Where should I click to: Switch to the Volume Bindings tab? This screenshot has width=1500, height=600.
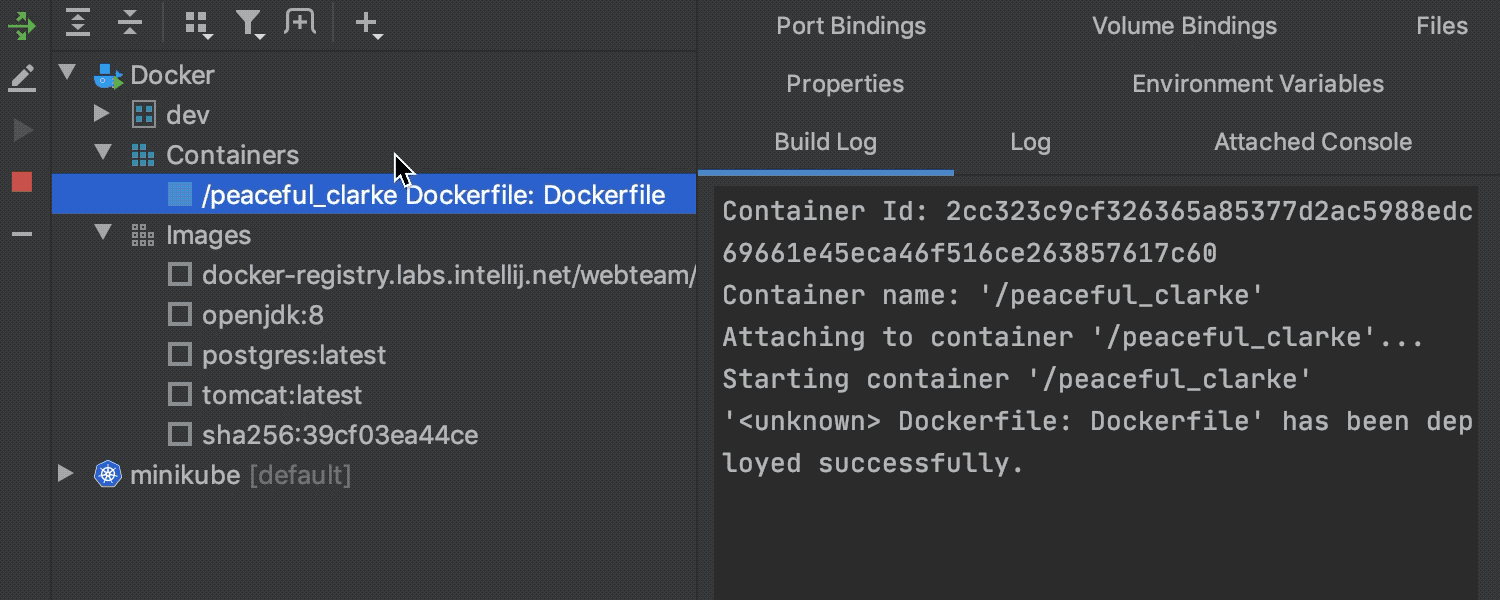[x=1184, y=26]
